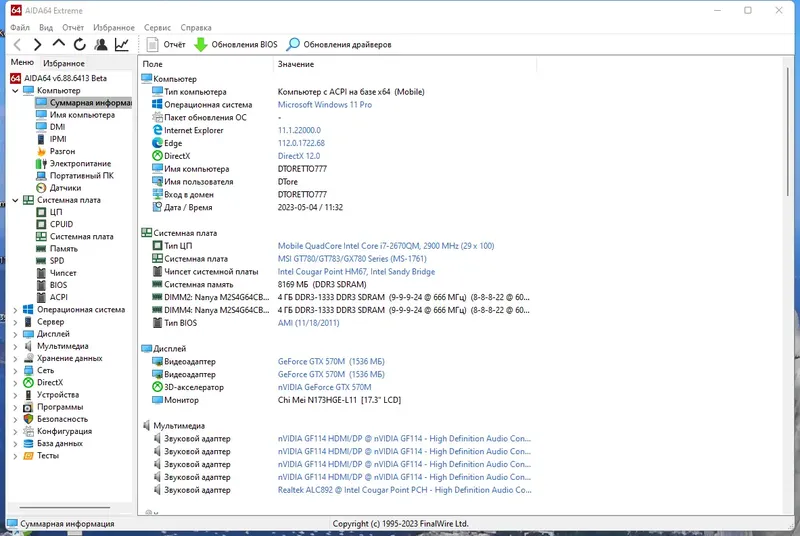Go back with the left arrow toolbar icon
This screenshot has height=536, width=800.
[x=17, y=45]
